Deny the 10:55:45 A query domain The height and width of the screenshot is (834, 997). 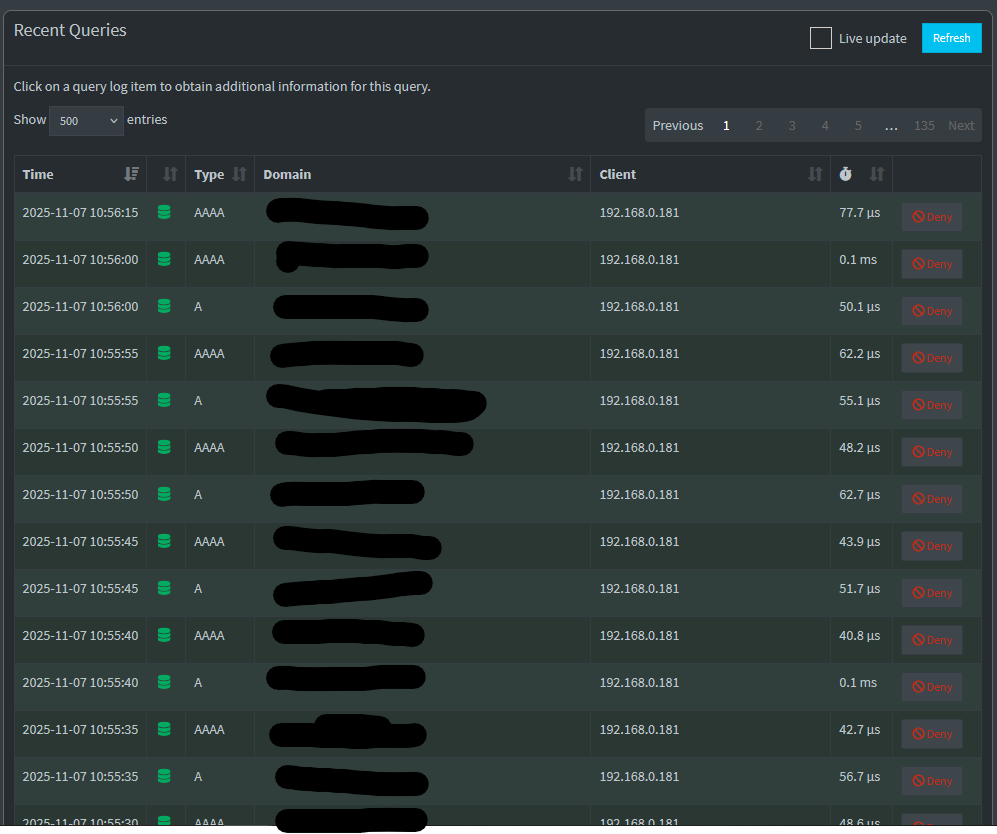(x=932, y=593)
